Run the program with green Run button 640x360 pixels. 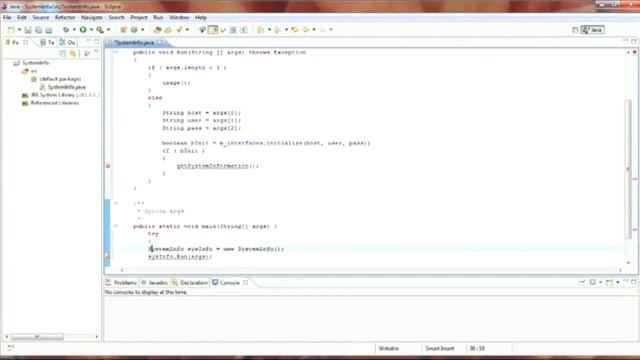pos(83,30)
